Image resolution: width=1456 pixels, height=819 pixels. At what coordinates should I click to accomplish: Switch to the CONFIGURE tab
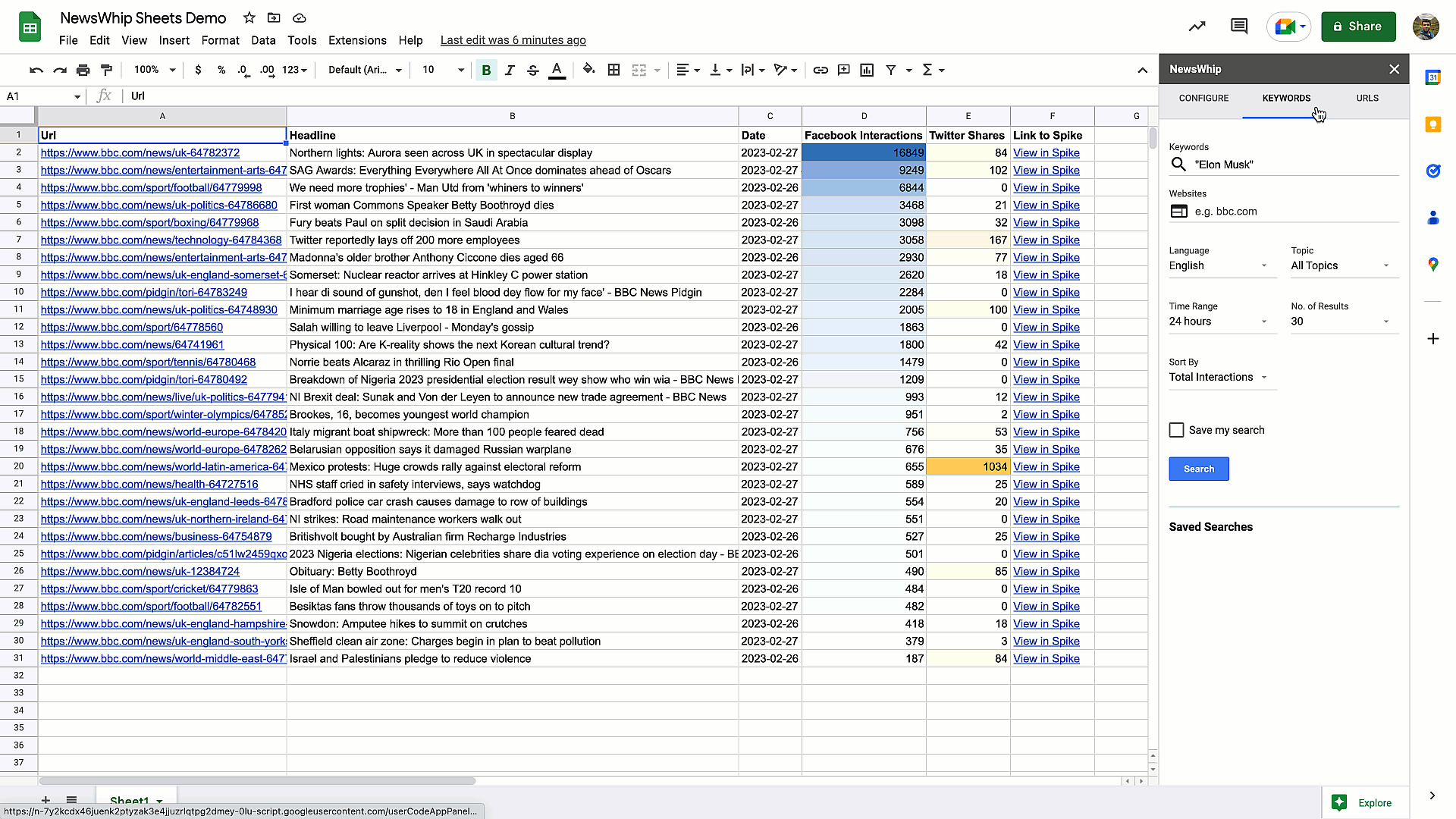point(1203,98)
